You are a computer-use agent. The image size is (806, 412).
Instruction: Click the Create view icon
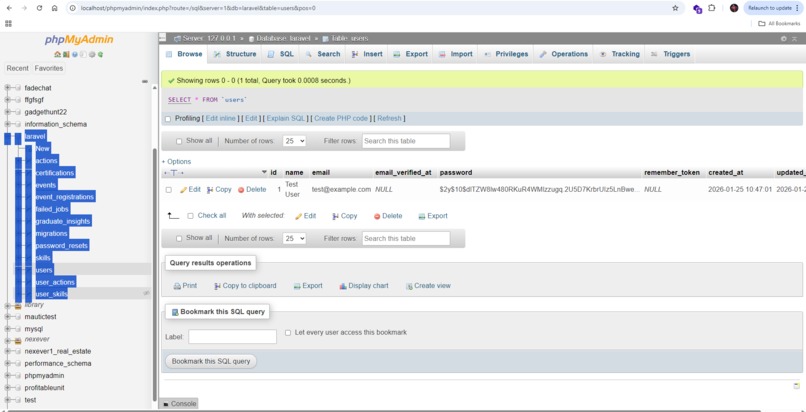[x=409, y=286]
